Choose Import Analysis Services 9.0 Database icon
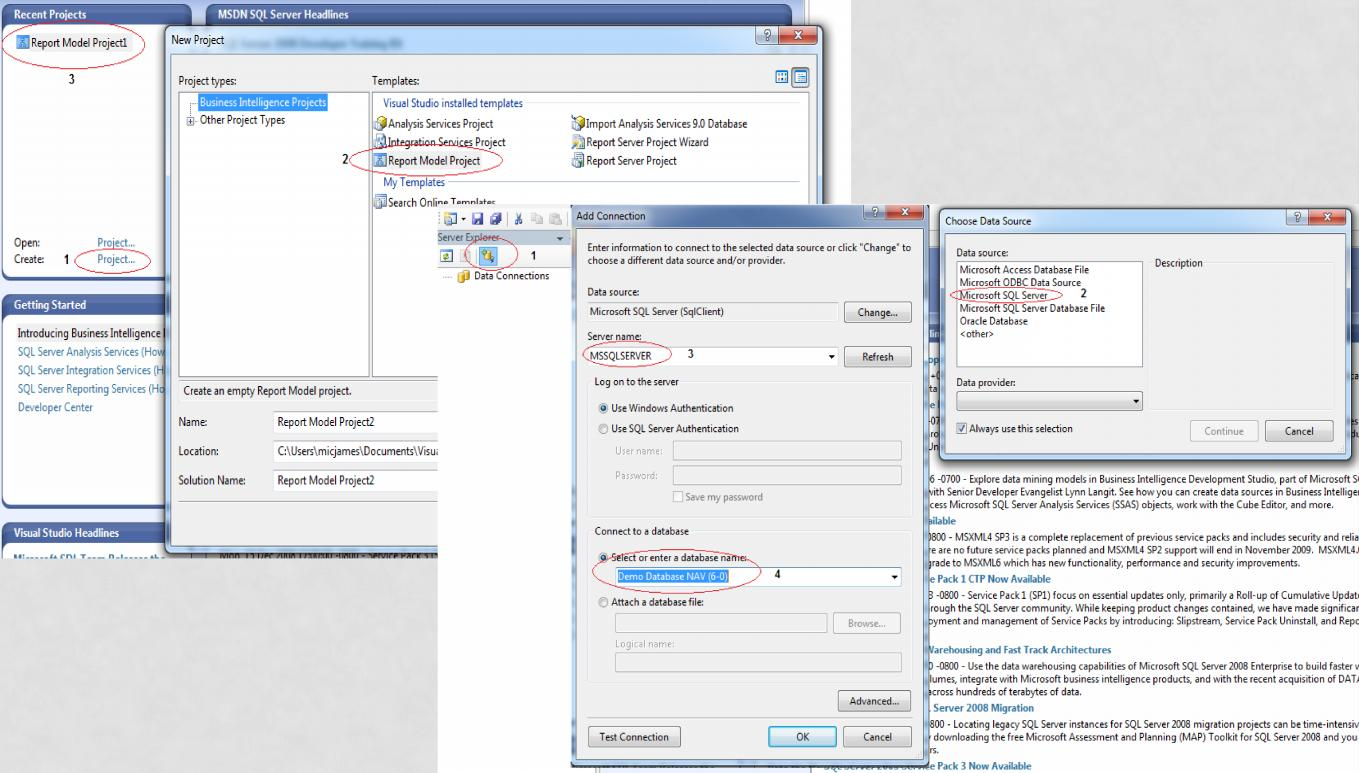 click(577, 124)
